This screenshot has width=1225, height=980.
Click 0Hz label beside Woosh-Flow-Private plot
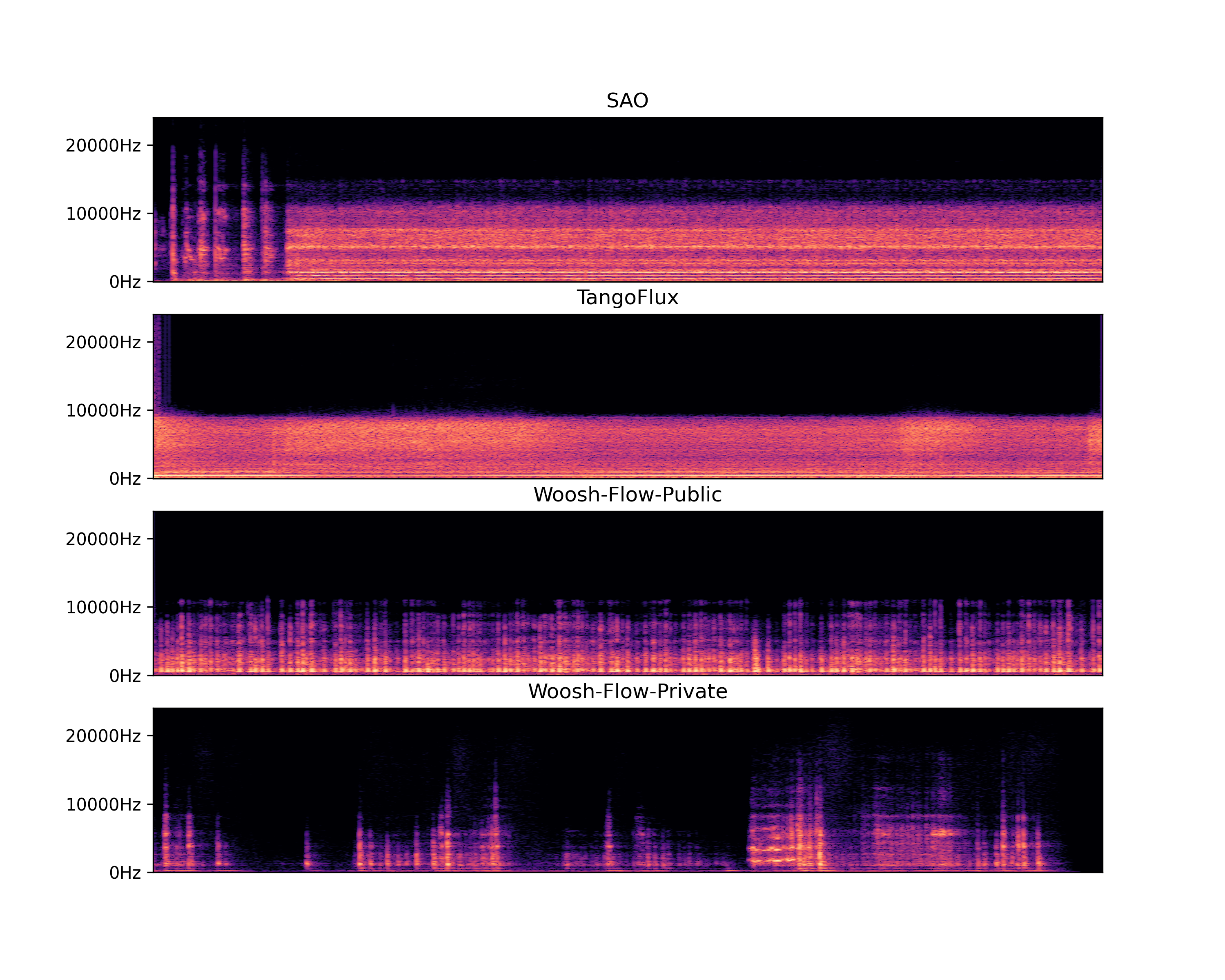click(125, 873)
